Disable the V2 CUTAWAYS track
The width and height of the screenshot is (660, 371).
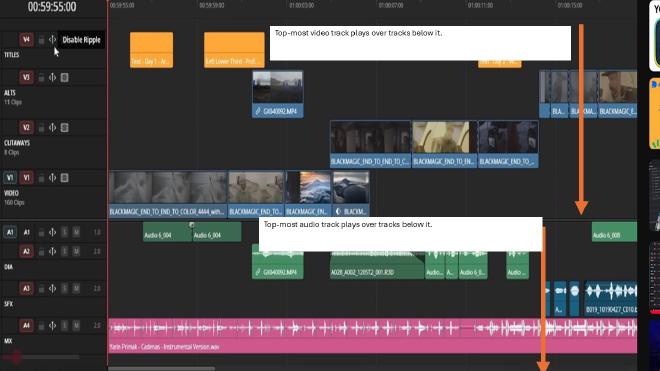[64, 128]
